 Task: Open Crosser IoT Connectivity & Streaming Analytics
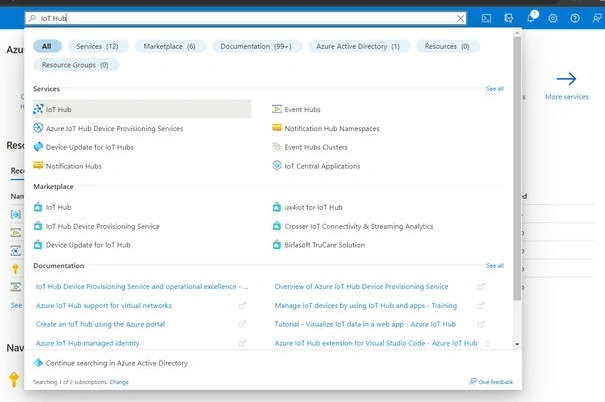pos(353,226)
